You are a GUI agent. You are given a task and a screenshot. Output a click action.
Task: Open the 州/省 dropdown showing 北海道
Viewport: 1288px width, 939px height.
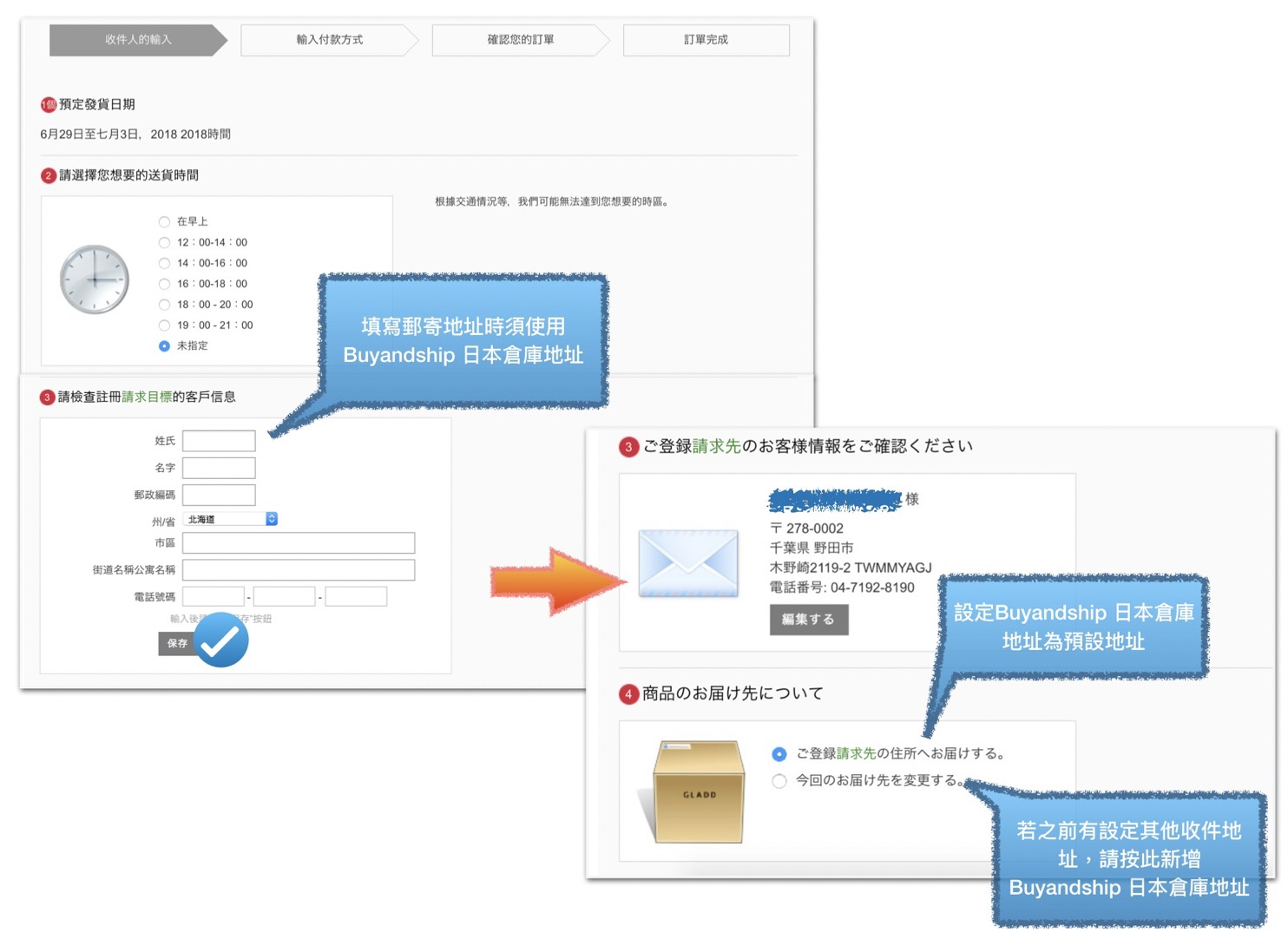click(230, 519)
